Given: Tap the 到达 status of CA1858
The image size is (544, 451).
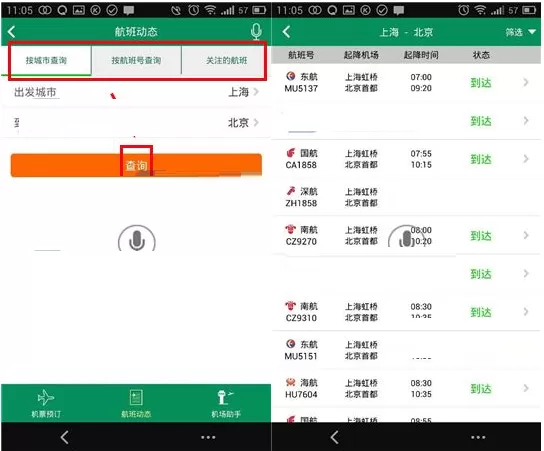Looking at the screenshot, I should click(x=481, y=159).
